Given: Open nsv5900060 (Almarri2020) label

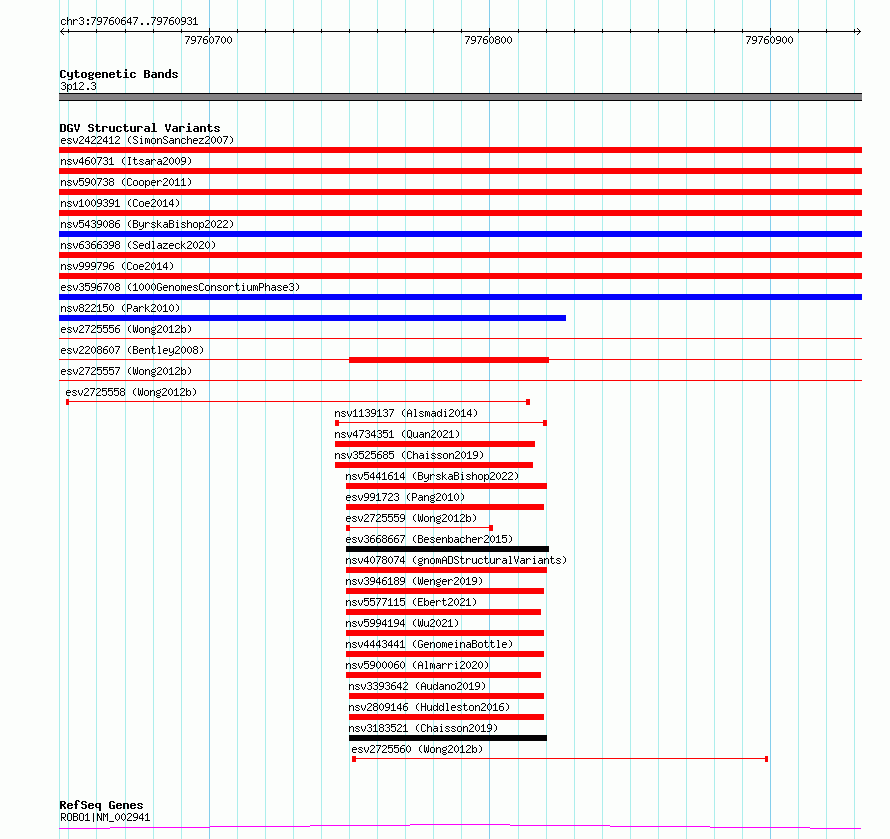Looking at the screenshot, I should click(417, 665).
